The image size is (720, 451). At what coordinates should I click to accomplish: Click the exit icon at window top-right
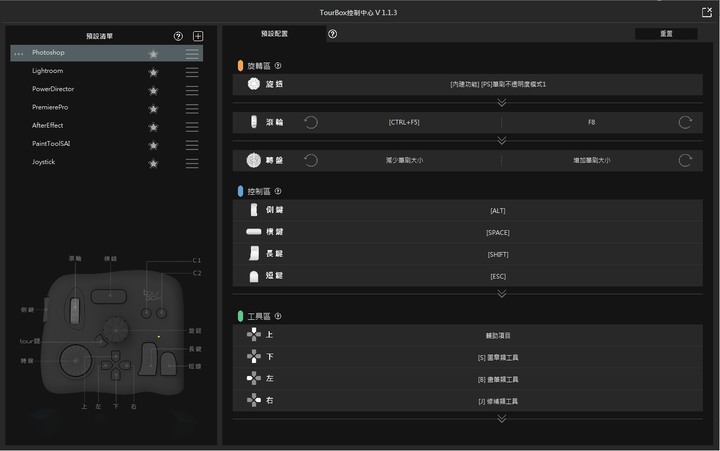pyautogui.click(x=707, y=12)
